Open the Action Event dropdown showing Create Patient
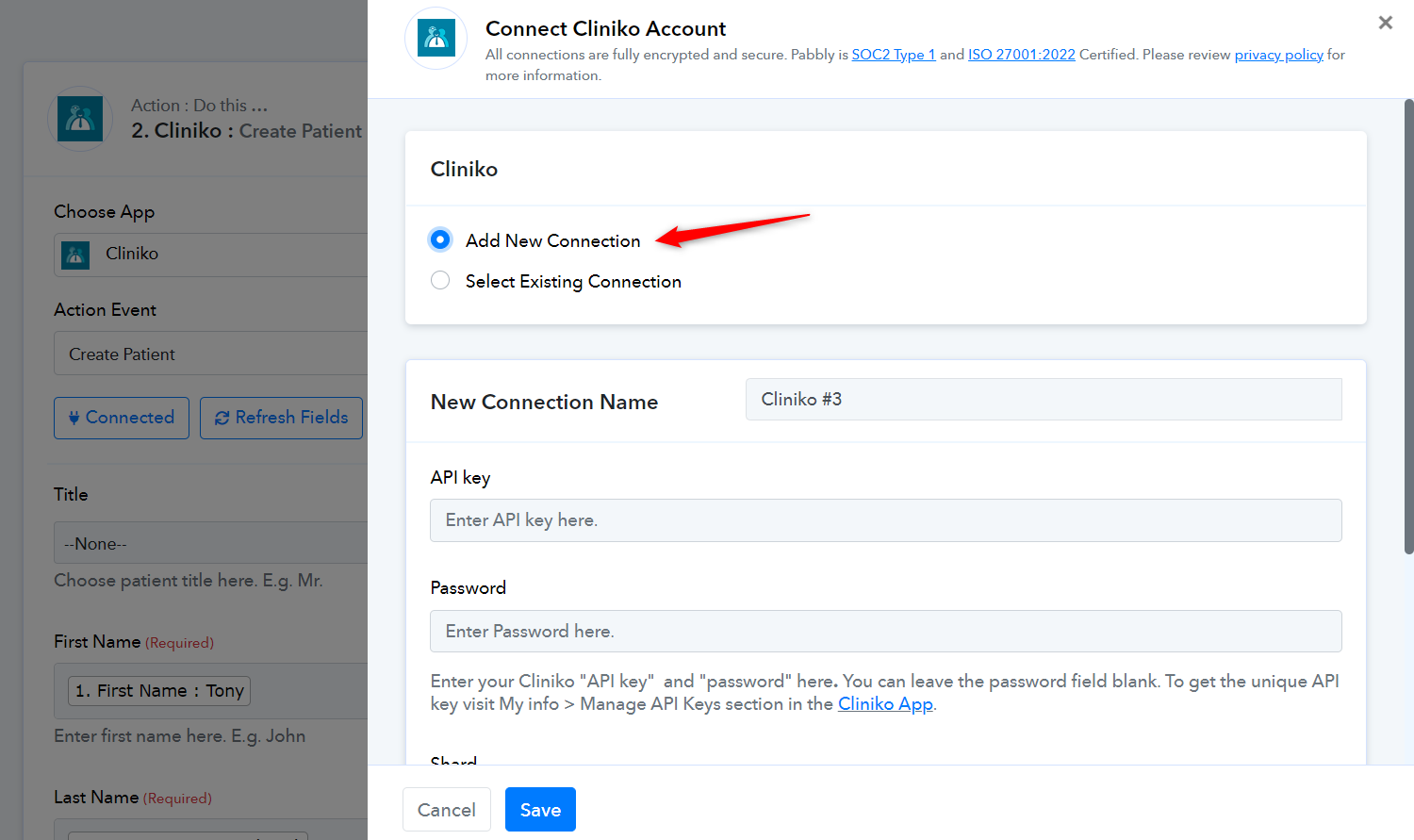The height and width of the screenshot is (840, 1414). click(210, 354)
